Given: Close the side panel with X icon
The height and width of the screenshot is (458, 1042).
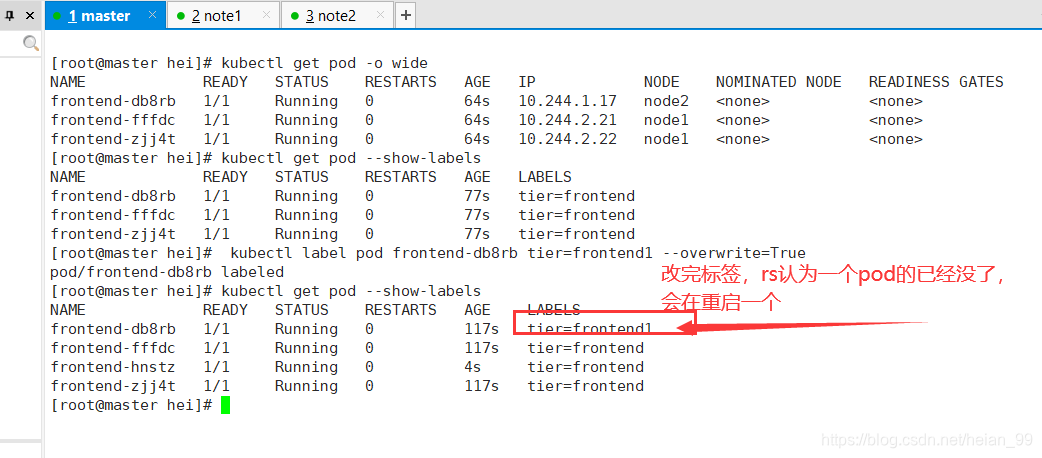Looking at the screenshot, I should 30,16.
